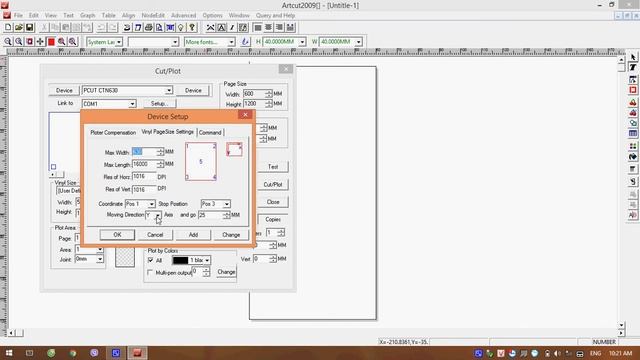Click the pan crosshair arrows icon

[40, 42]
